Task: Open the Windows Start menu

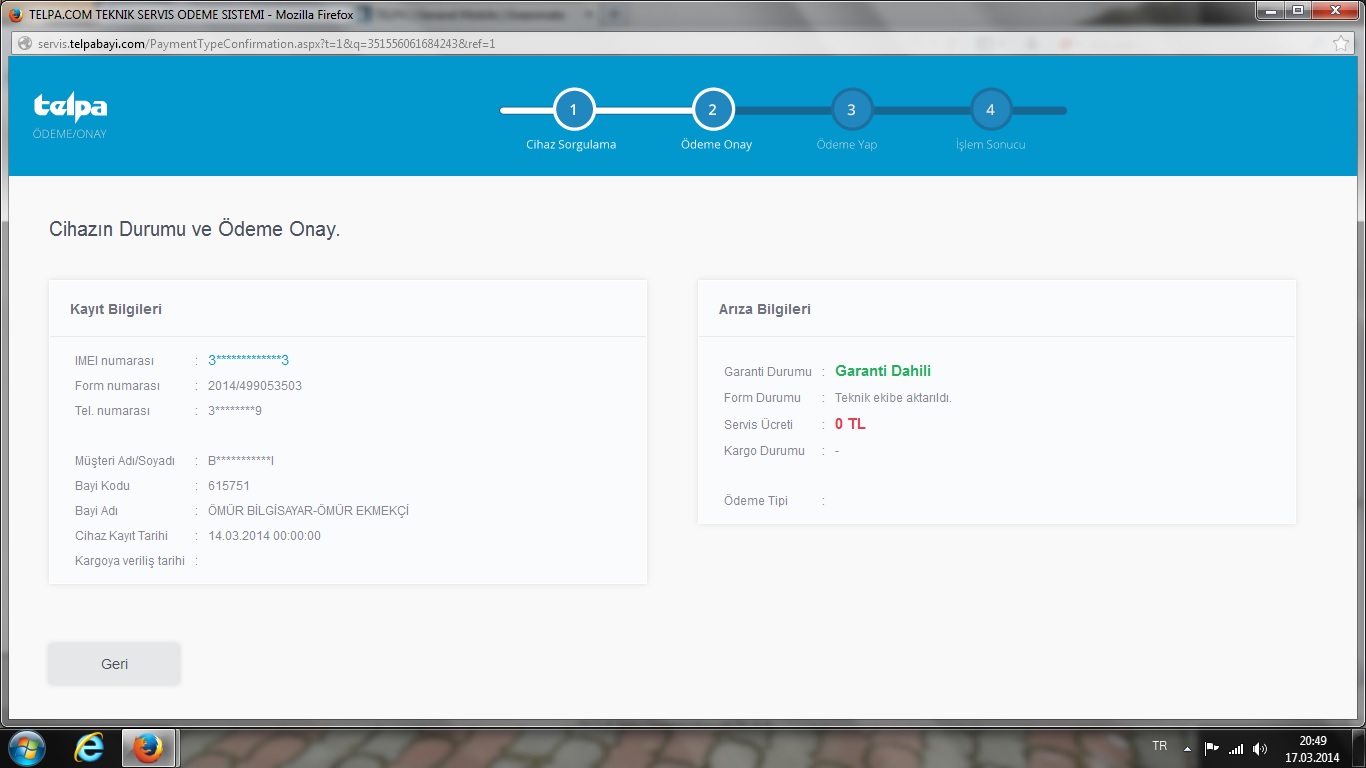Action: [x=27, y=748]
